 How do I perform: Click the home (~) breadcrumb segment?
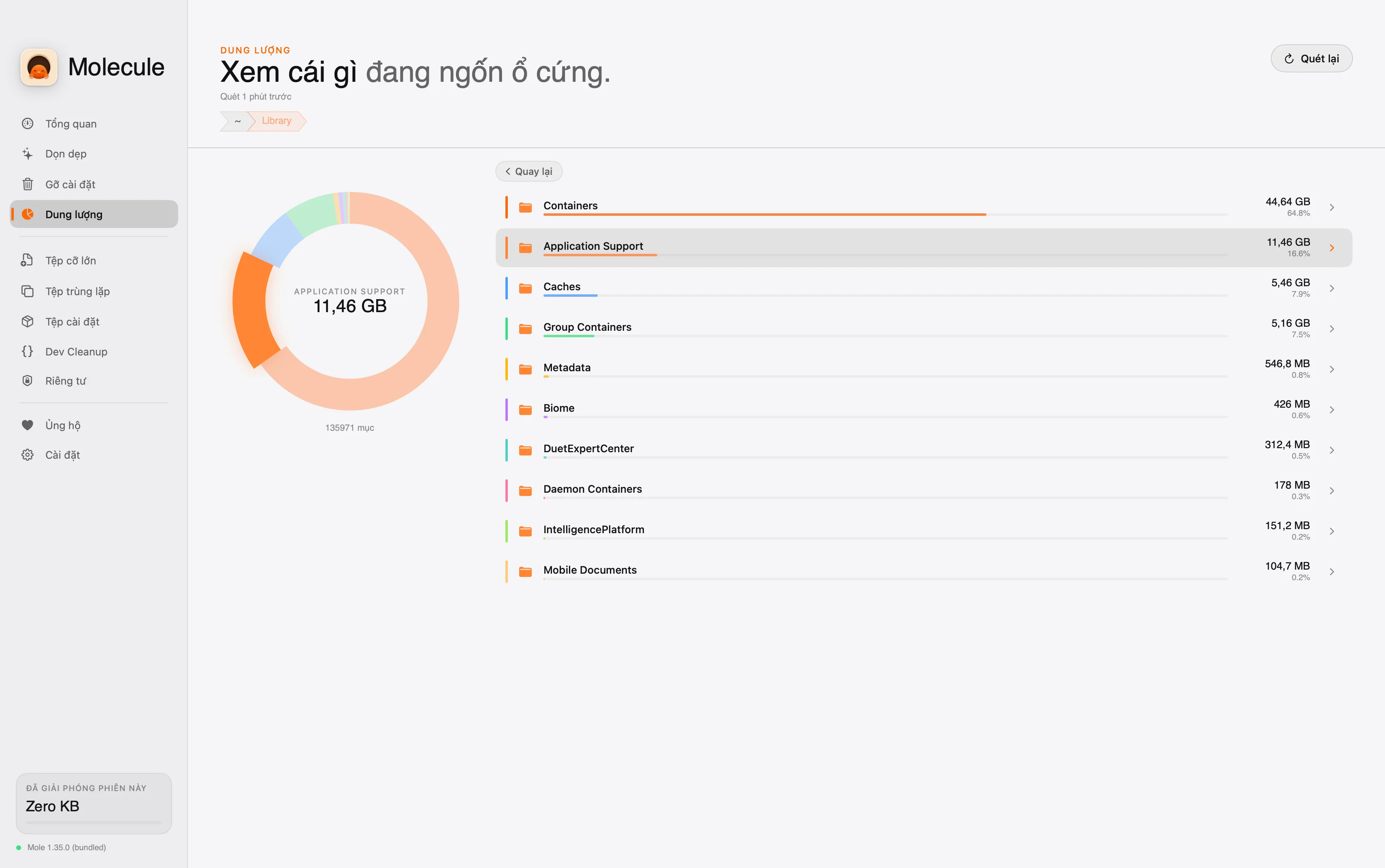[x=237, y=121]
